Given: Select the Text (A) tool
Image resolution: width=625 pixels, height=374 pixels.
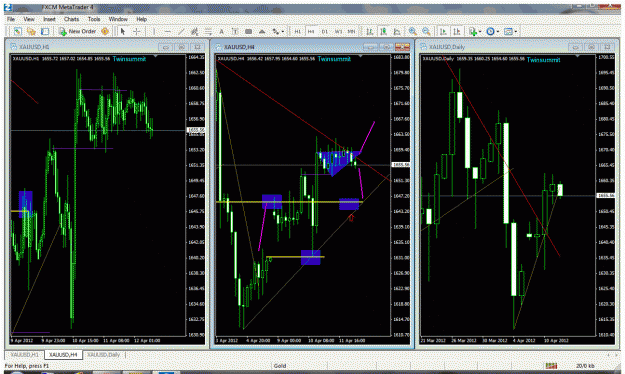Looking at the screenshot, I should [221, 31].
